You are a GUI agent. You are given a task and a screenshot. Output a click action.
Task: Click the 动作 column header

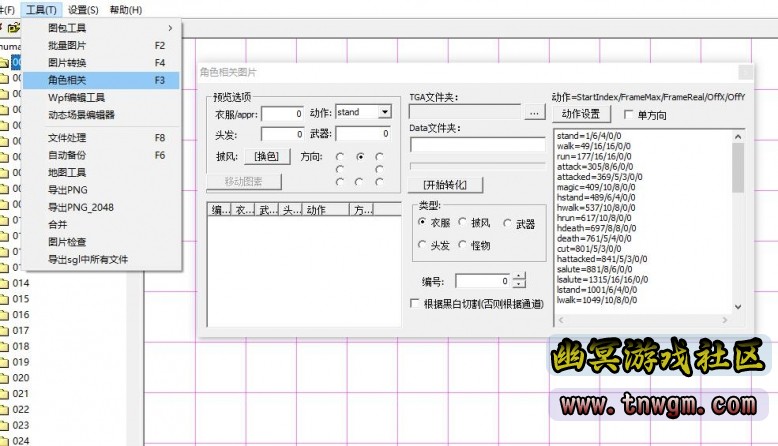[326, 210]
